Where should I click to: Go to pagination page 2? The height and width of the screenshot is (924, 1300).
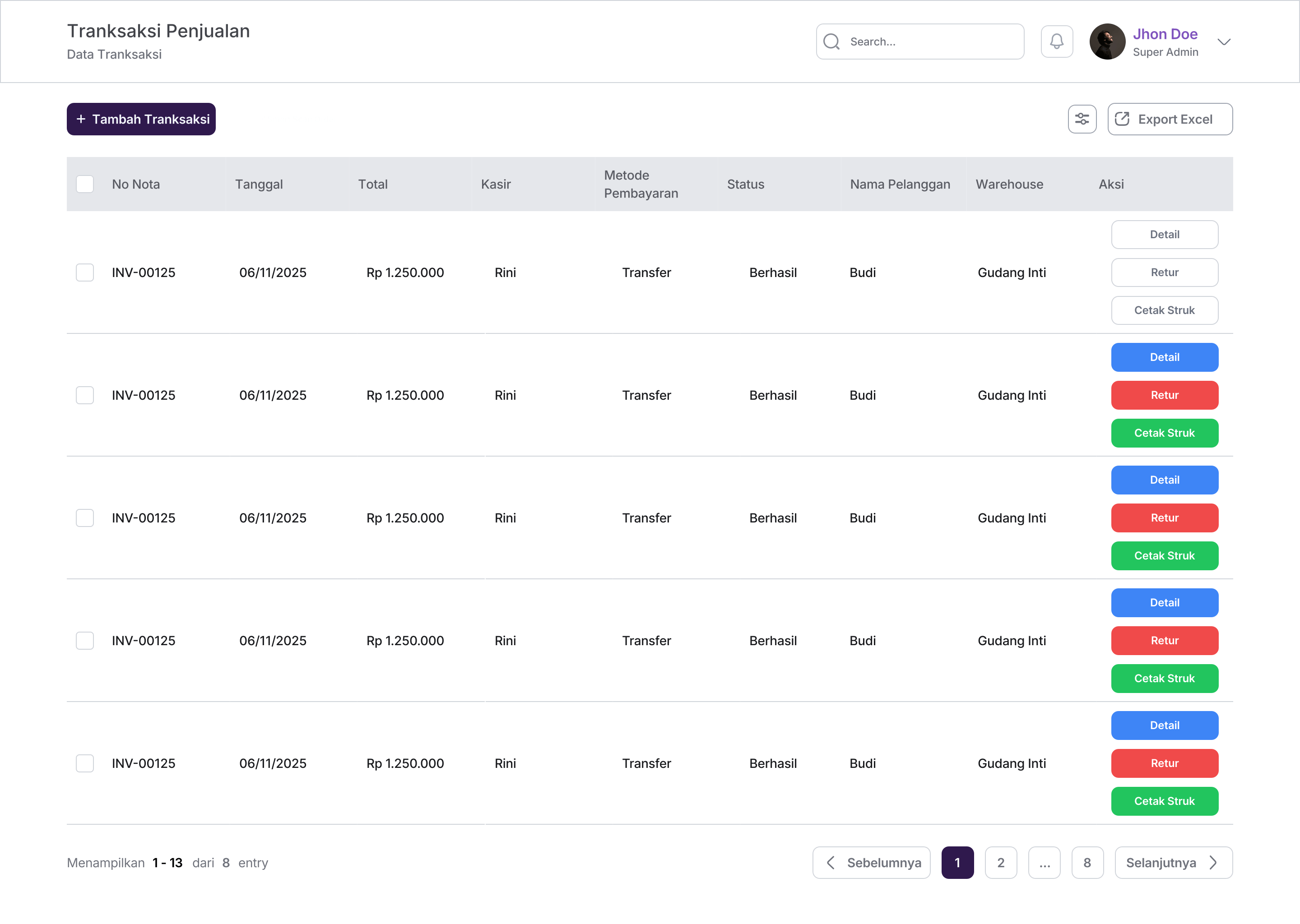[1001, 863]
